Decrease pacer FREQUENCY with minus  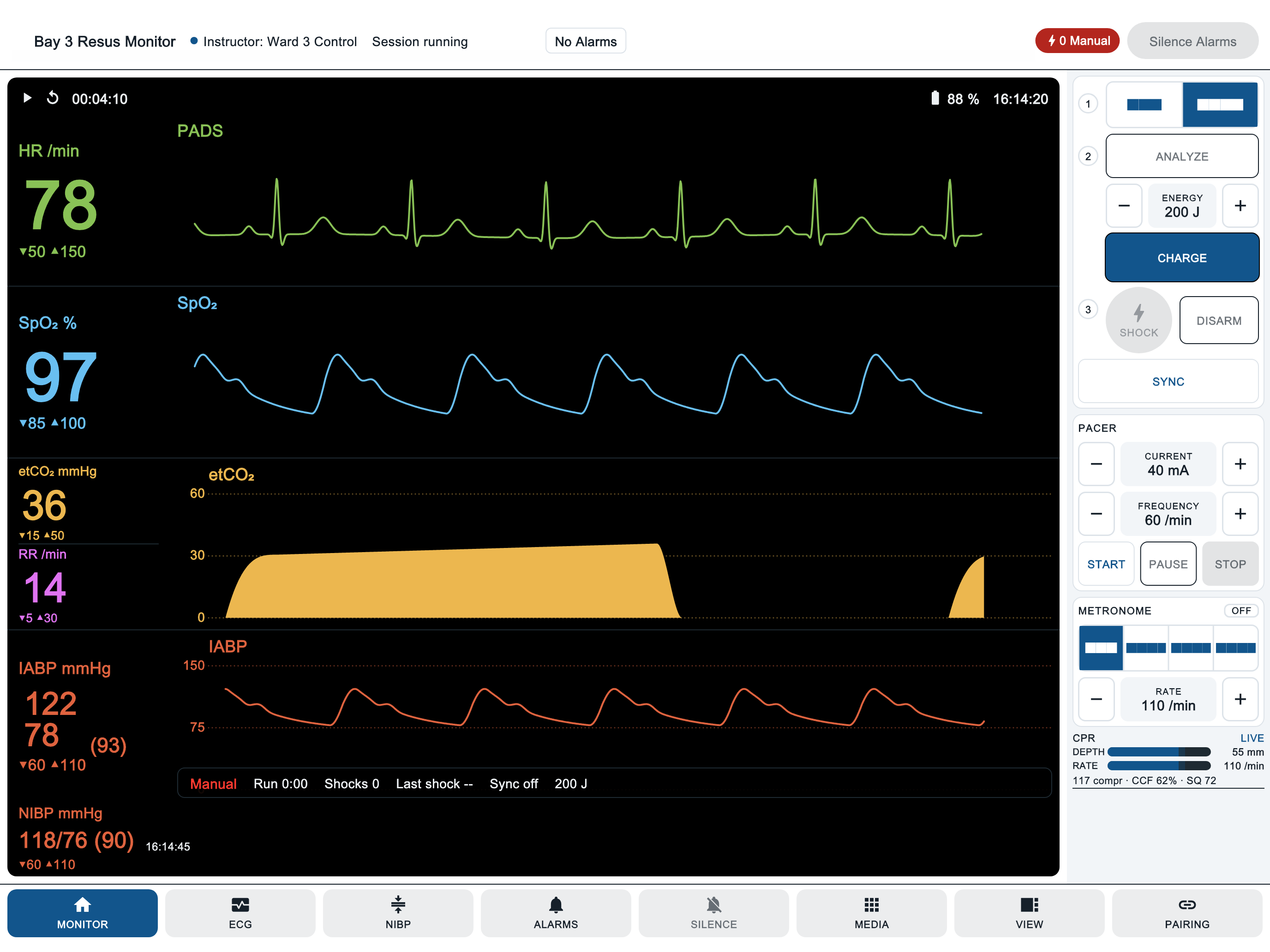1096,513
